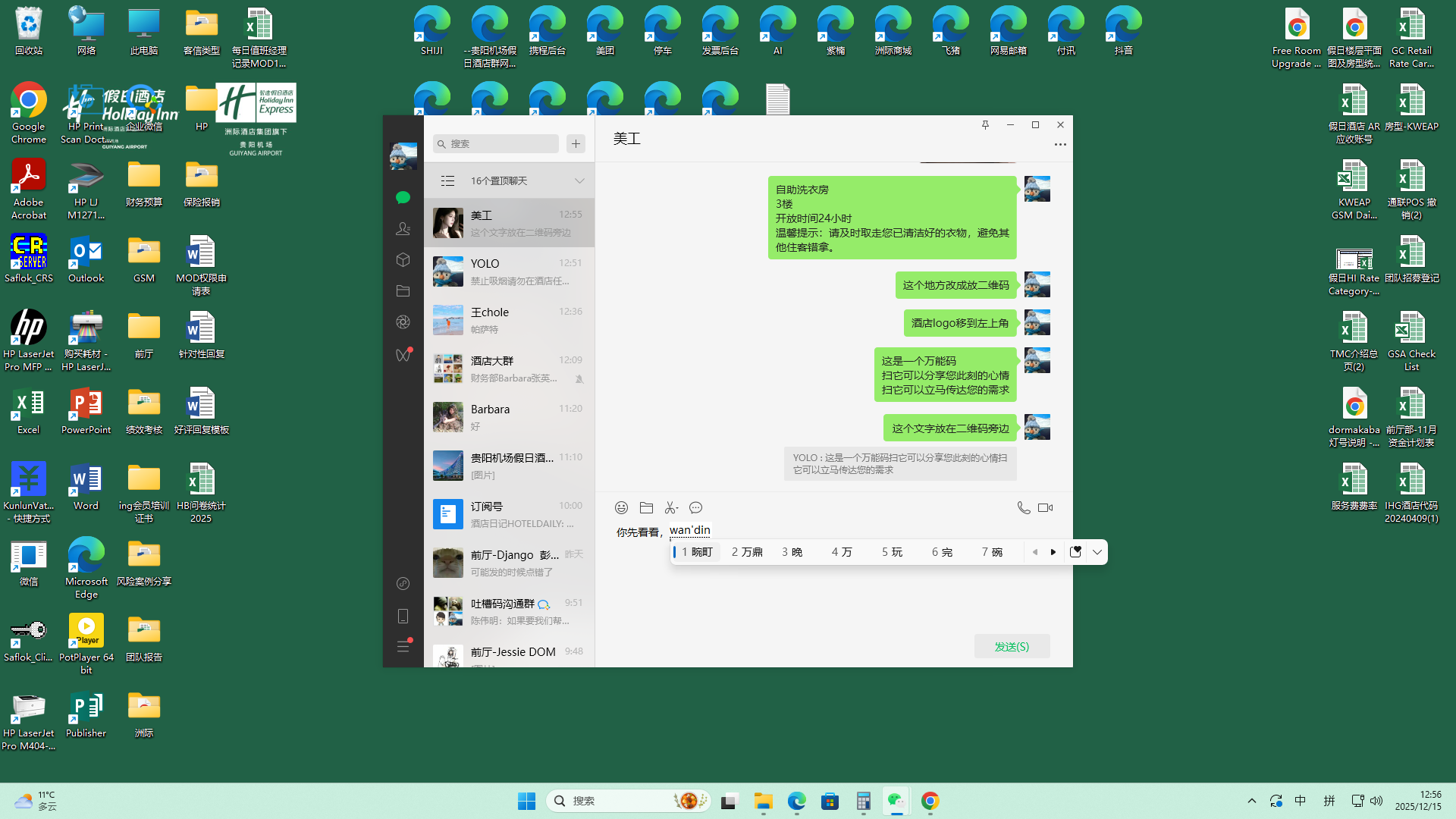Click the plus button beside search box
This screenshot has height=819, width=1456.
pyautogui.click(x=576, y=143)
